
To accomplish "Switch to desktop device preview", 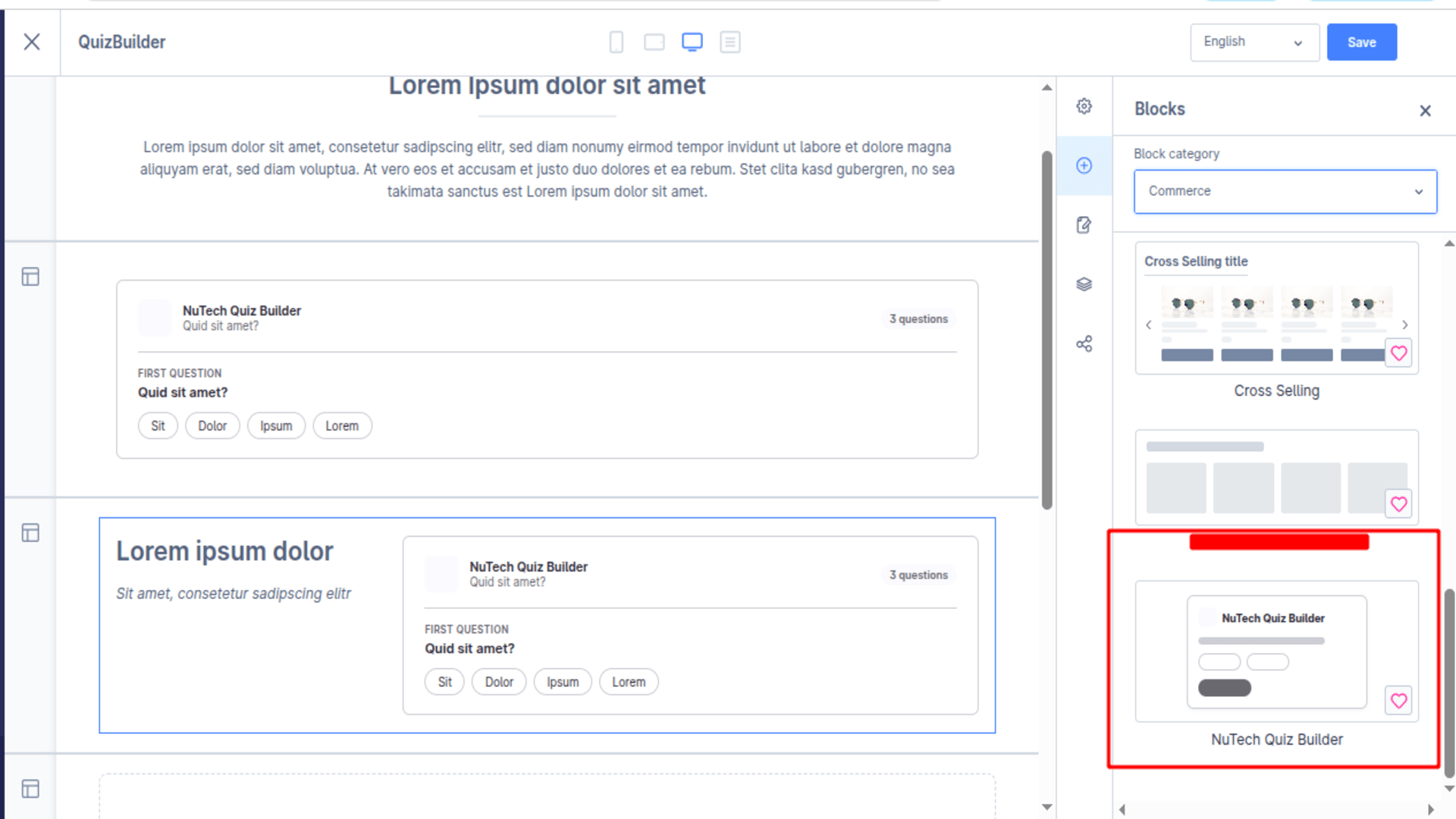I will [692, 42].
